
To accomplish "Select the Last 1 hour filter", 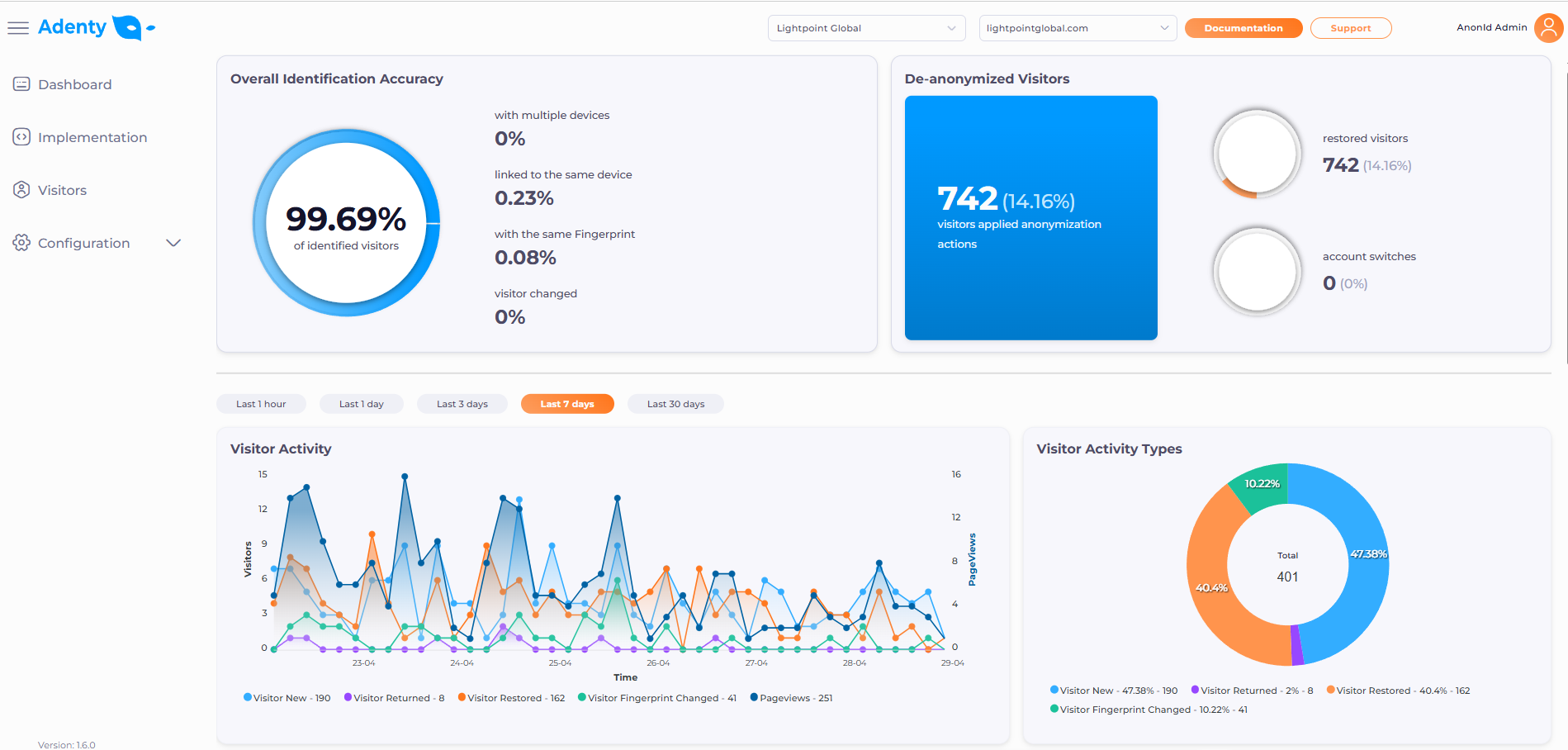I will [x=261, y=404].
